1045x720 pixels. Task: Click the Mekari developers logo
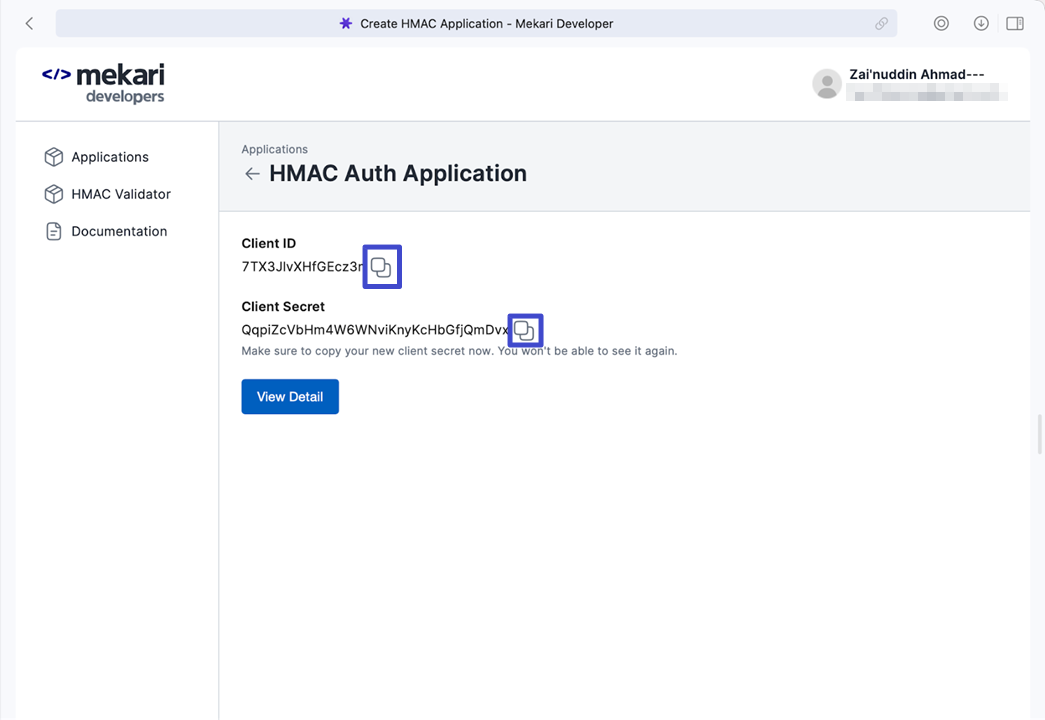pyautogui.click(x=103, y=84)
